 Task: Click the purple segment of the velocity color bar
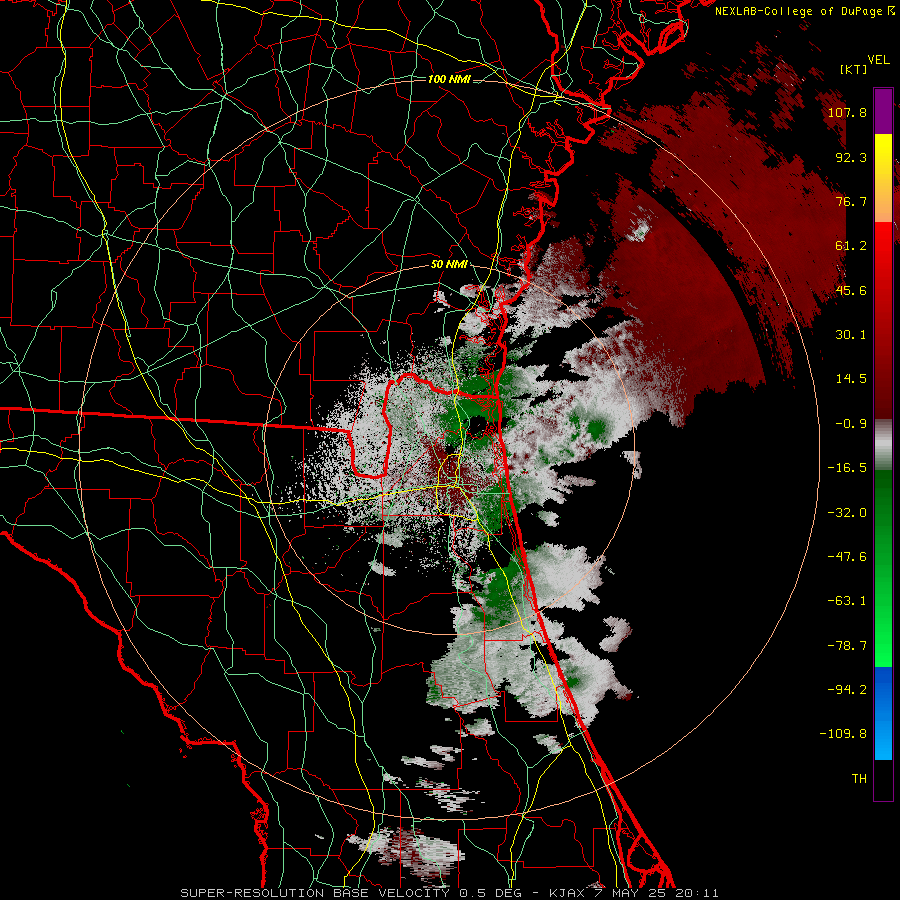tap(883, 111)
